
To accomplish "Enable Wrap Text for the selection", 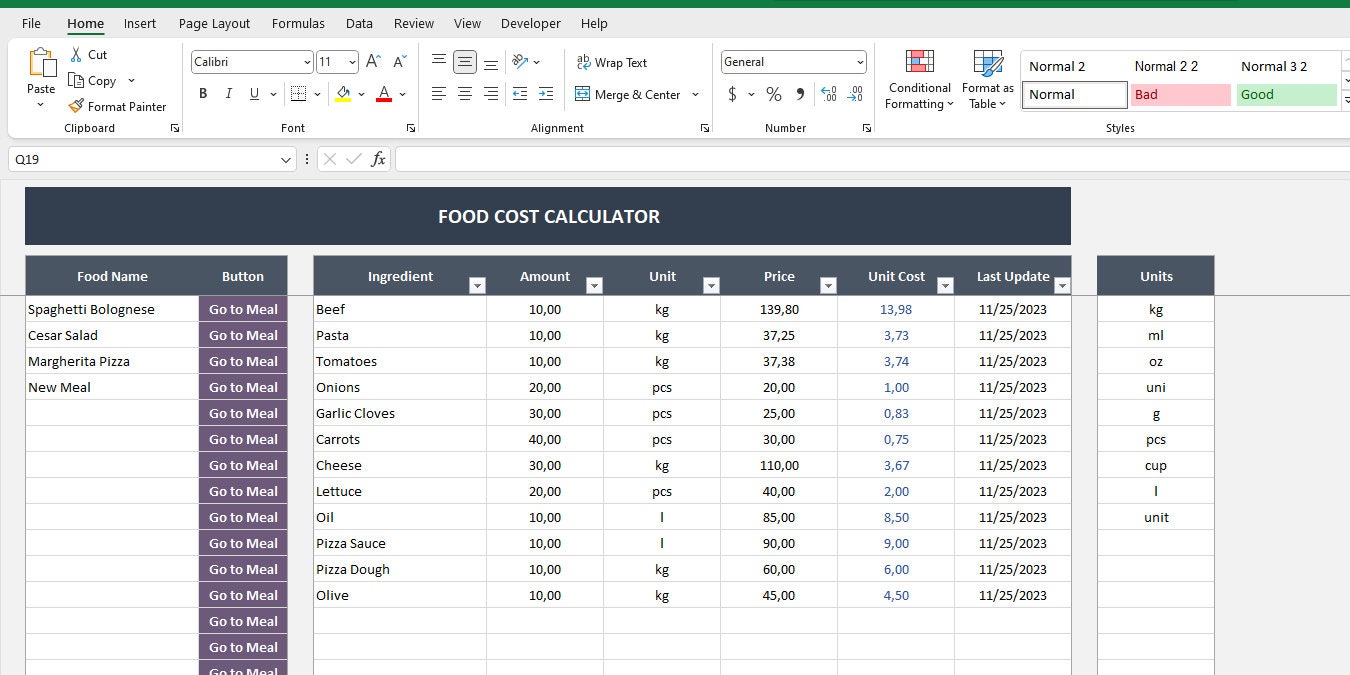I will [x=612, y=62].
